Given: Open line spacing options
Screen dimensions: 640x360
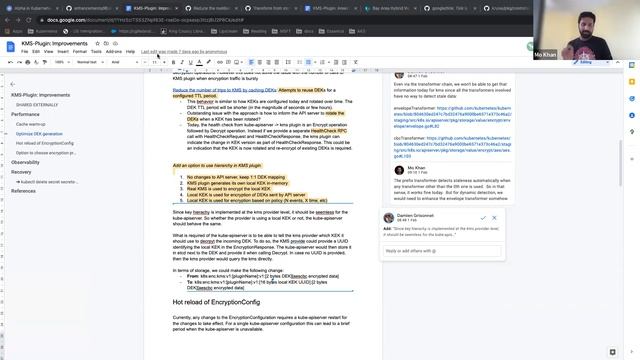Looking at the screenshot, I should (x=288, y=62).
